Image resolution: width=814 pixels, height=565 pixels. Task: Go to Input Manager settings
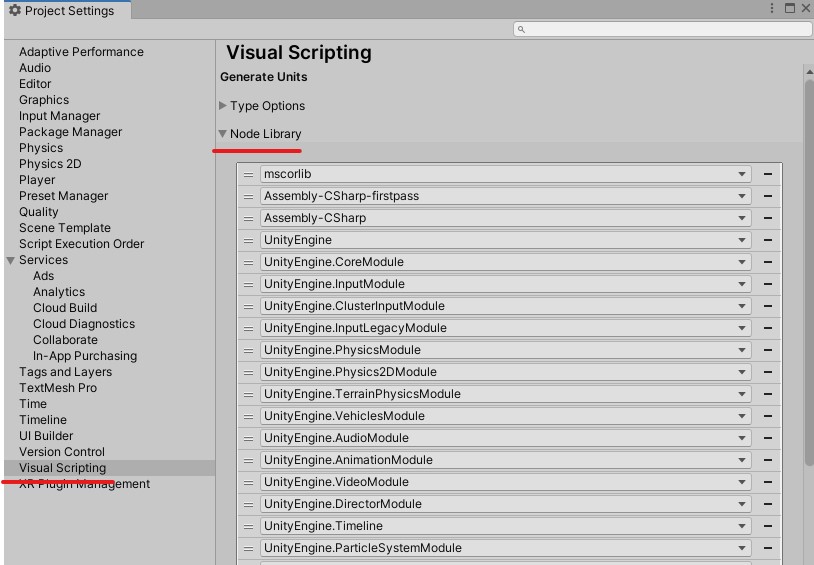point(60,116)
